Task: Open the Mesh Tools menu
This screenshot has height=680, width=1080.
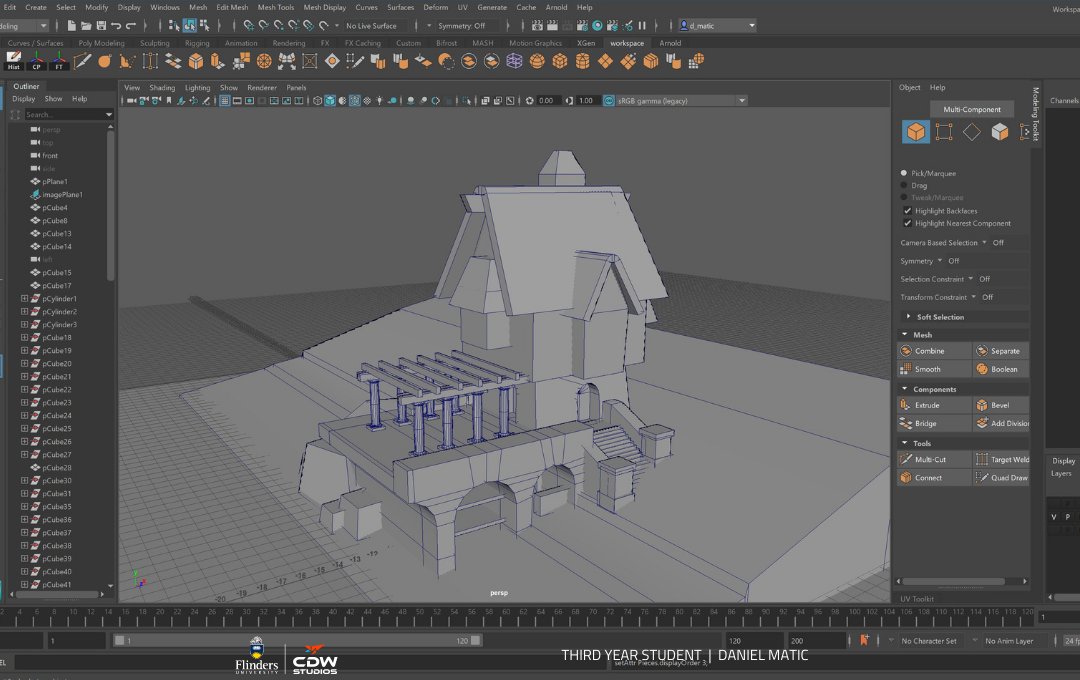Action: click(x=276, y=7)
